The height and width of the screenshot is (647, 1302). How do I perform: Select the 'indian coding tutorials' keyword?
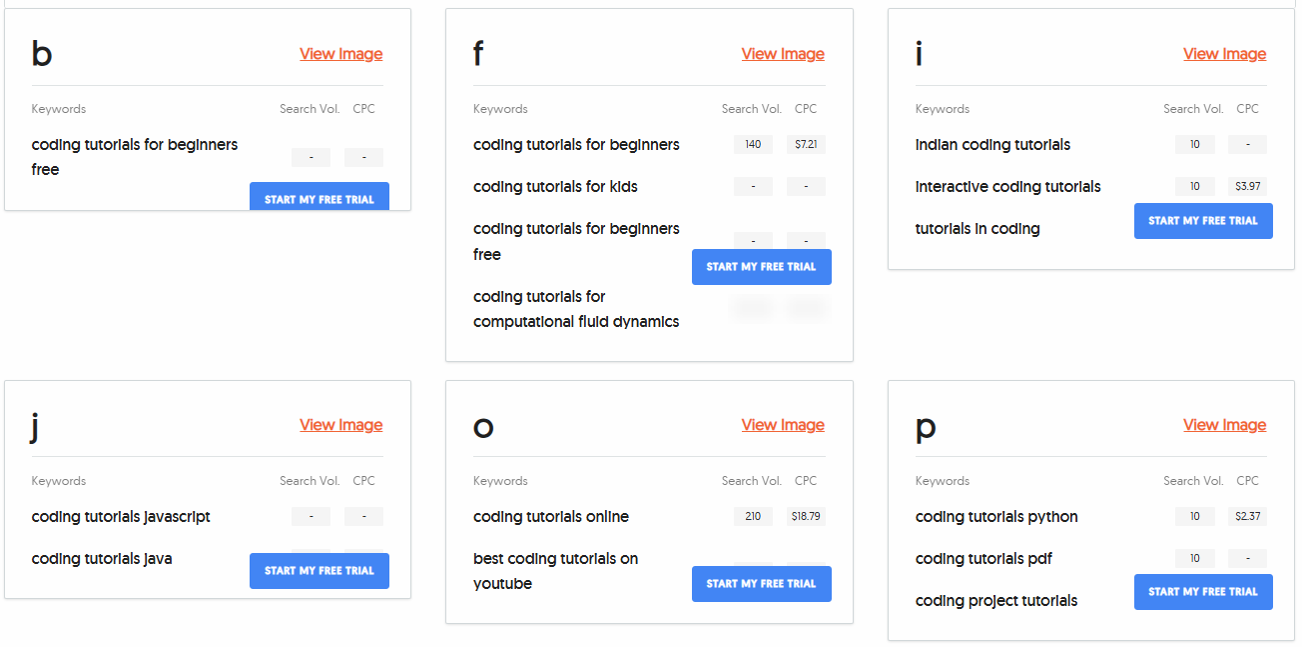tap(992, 145)
